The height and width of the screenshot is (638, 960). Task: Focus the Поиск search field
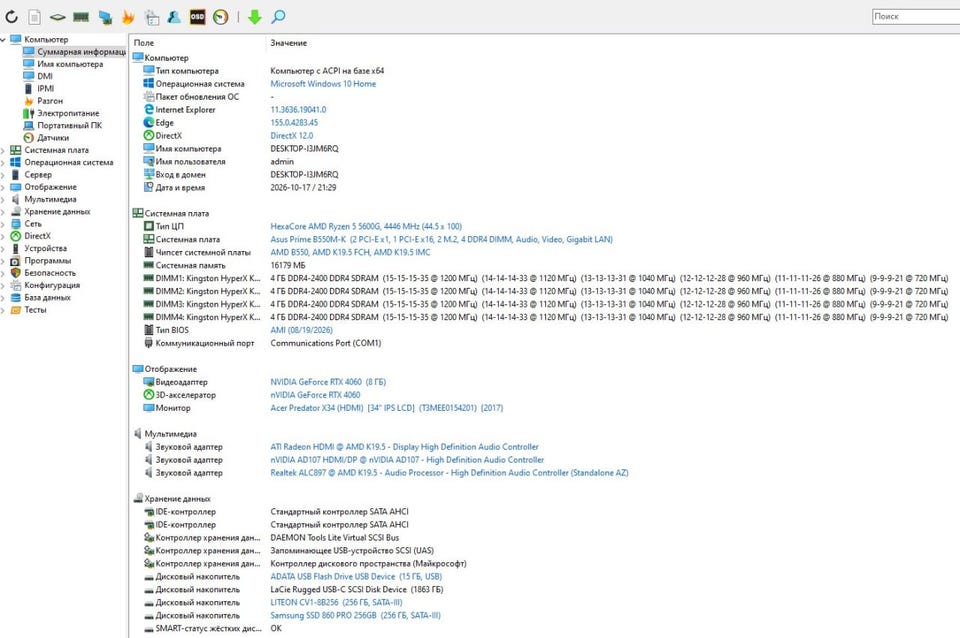tap(916, 17)
